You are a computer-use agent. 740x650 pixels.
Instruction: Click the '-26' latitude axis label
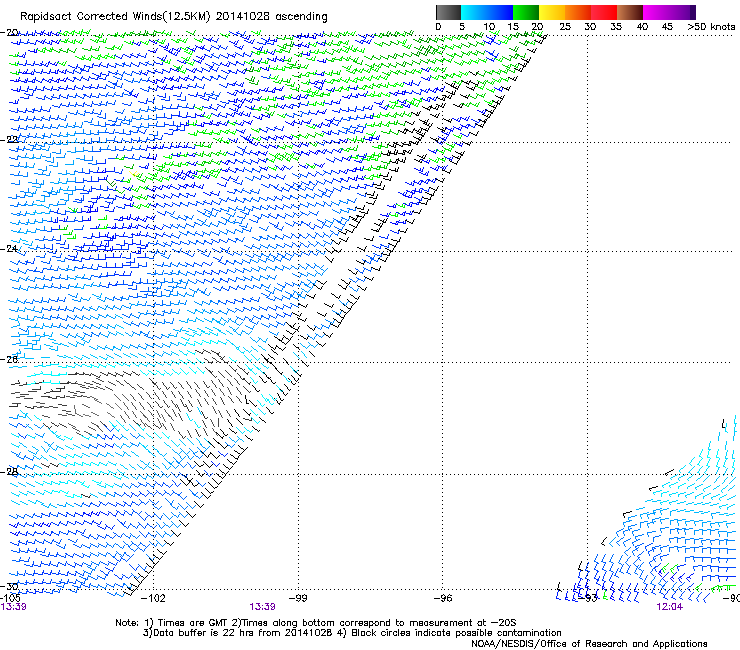point(9,360)
